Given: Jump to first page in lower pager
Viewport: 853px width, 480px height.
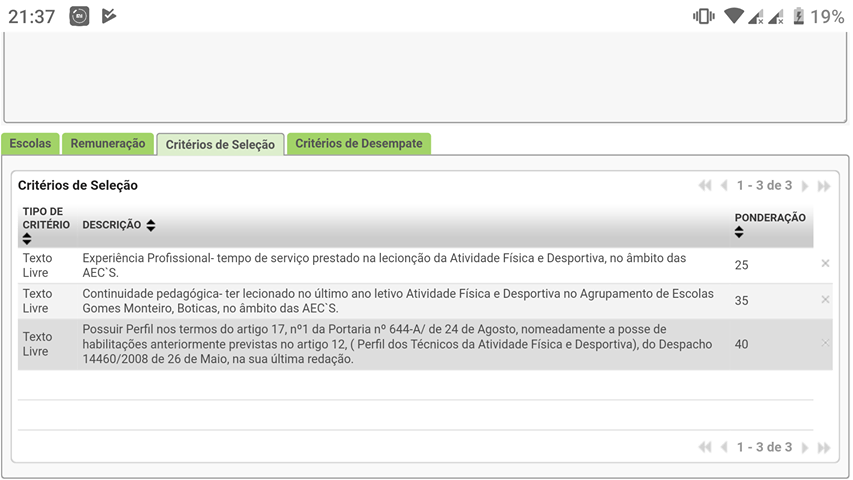Looking at the screenshot, I should click(704, 448).
